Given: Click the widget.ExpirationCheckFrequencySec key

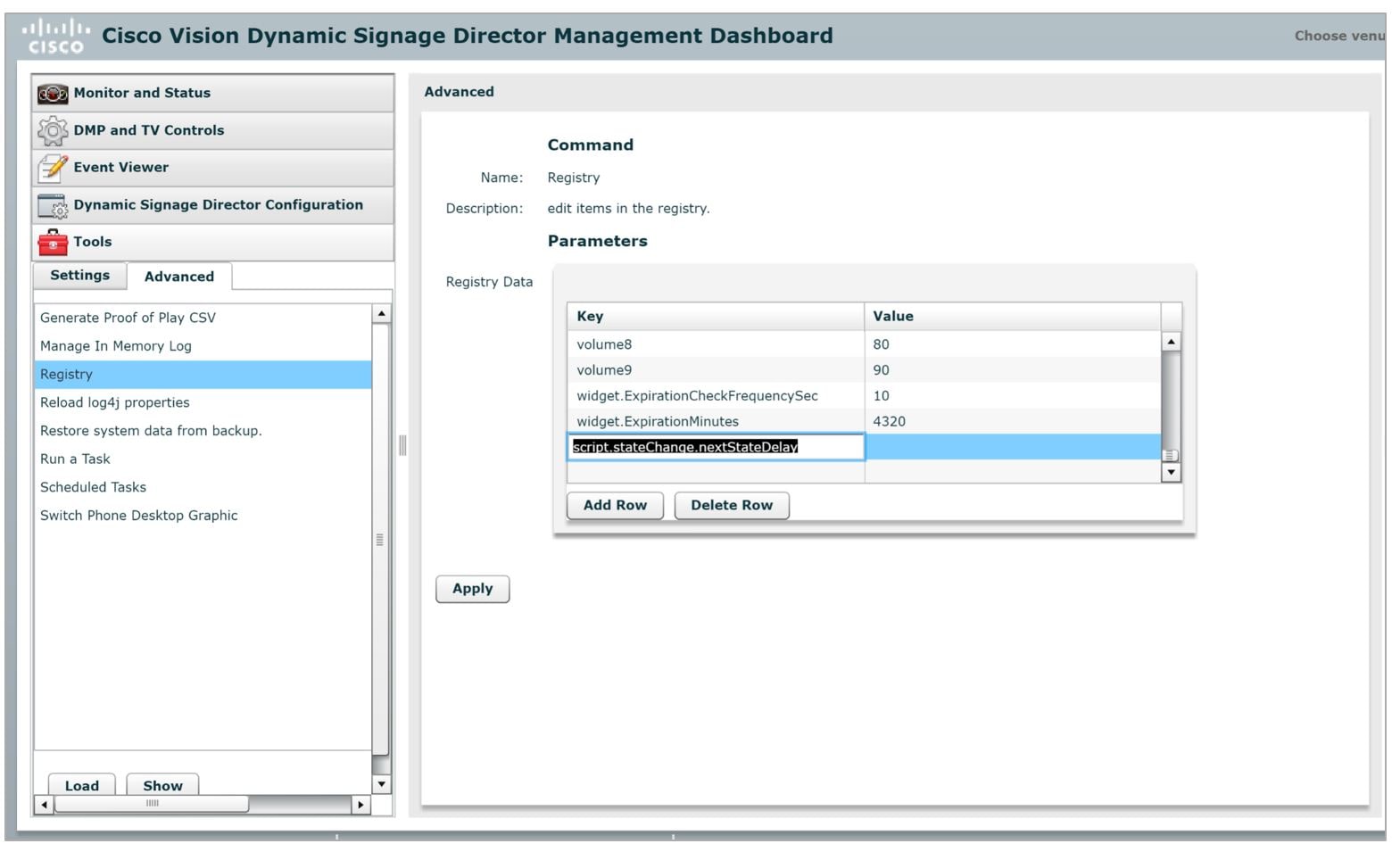Looking at the screenshot, I should [x=716, y=396].
